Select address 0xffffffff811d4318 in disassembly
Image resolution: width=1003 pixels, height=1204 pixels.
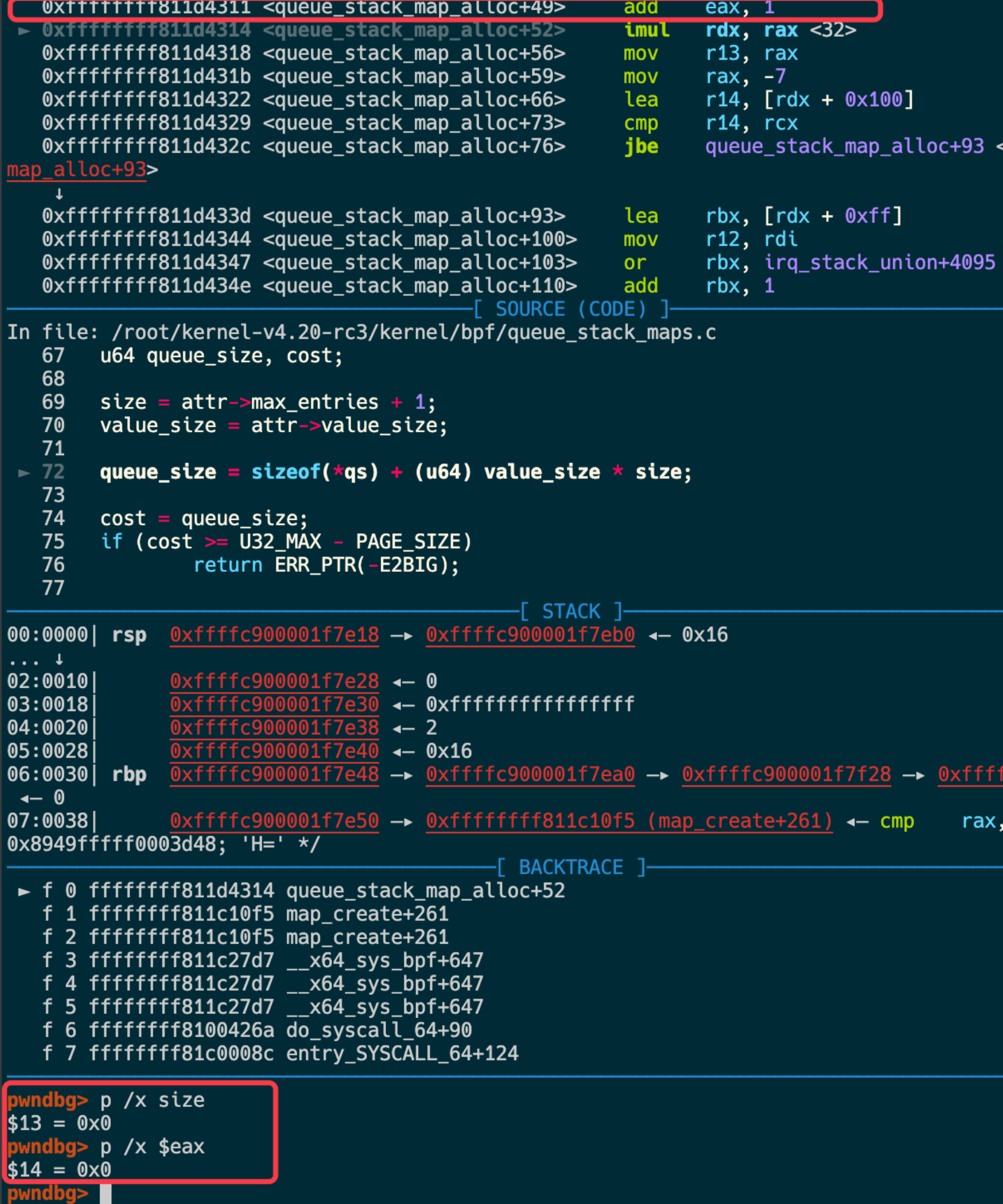pyautogui.click(x=146, y=53)
